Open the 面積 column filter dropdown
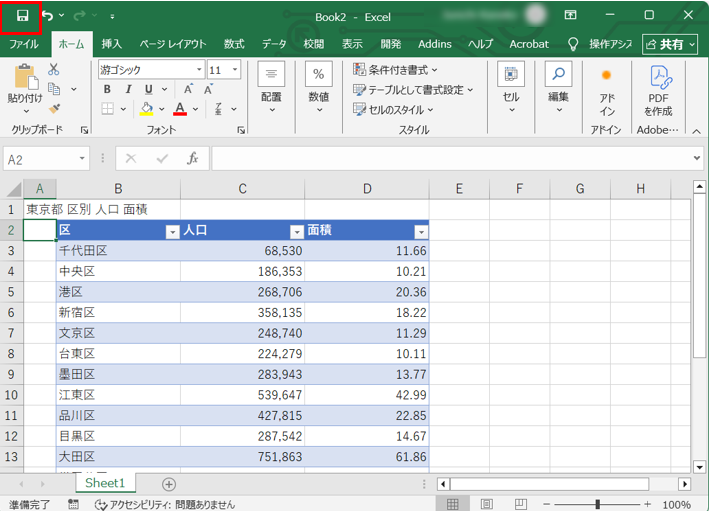The height and width of the screenshot is (511, 713). pos(422,232)
